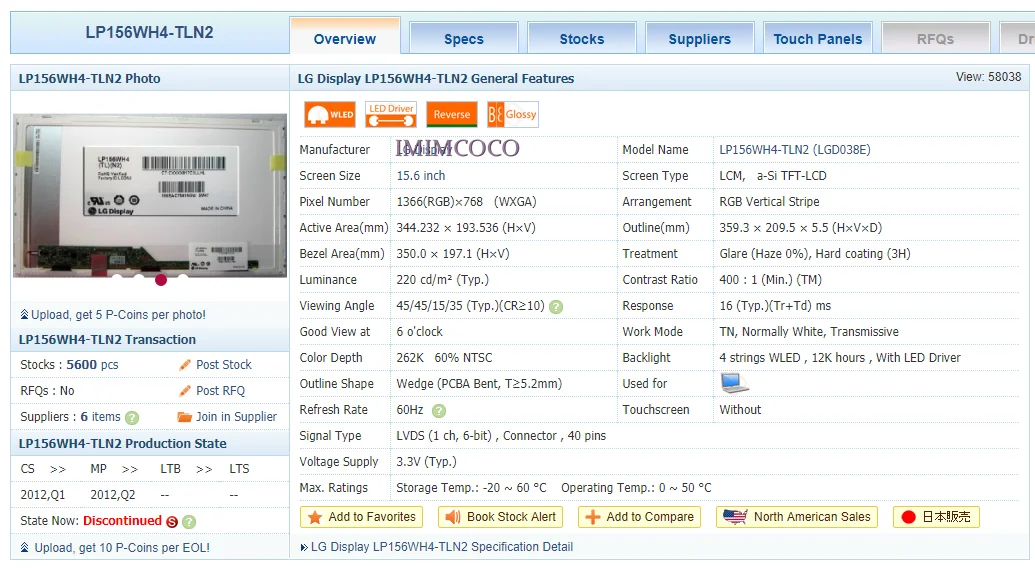This screenshot has height=570, width=1035.
Task: Select the RFQs tab
Action: (x=935, y=38)
